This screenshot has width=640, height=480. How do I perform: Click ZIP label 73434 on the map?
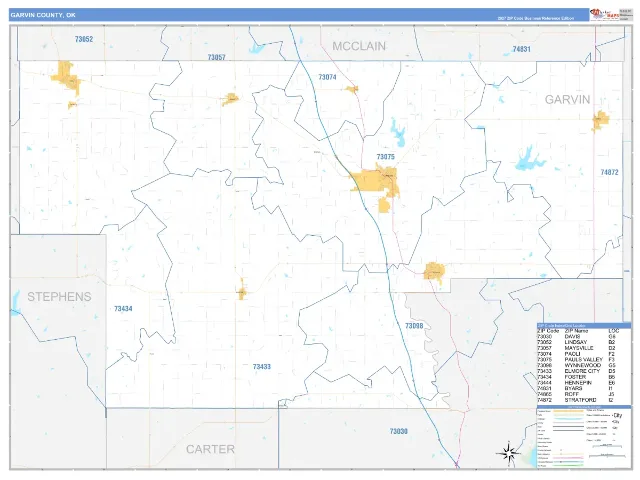(x=123, y=309)
